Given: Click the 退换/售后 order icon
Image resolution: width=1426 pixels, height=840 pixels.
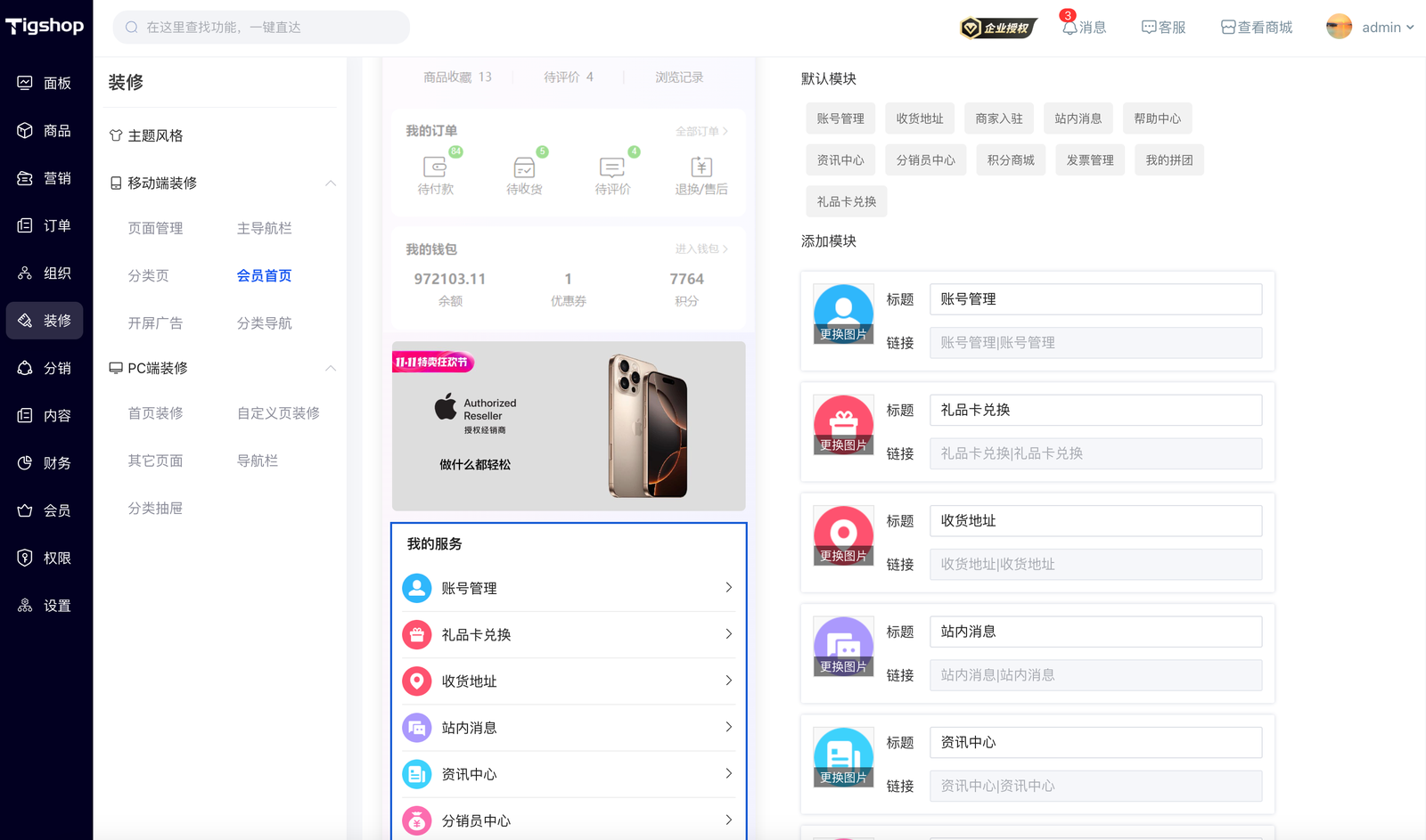Looking at the screenshot, I should 701,167.
